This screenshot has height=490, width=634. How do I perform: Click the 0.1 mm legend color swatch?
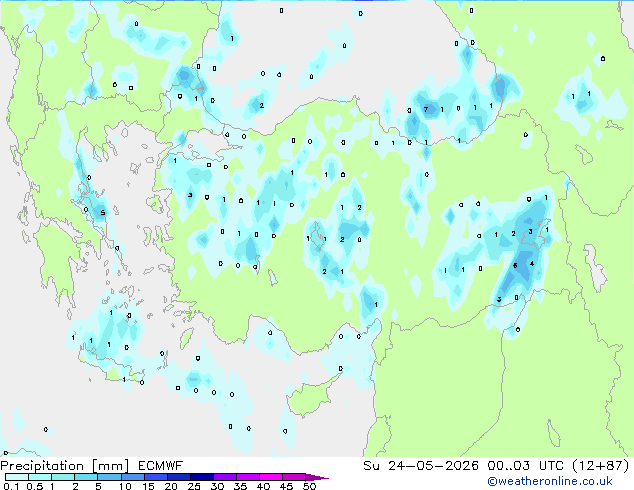[17, 477]
